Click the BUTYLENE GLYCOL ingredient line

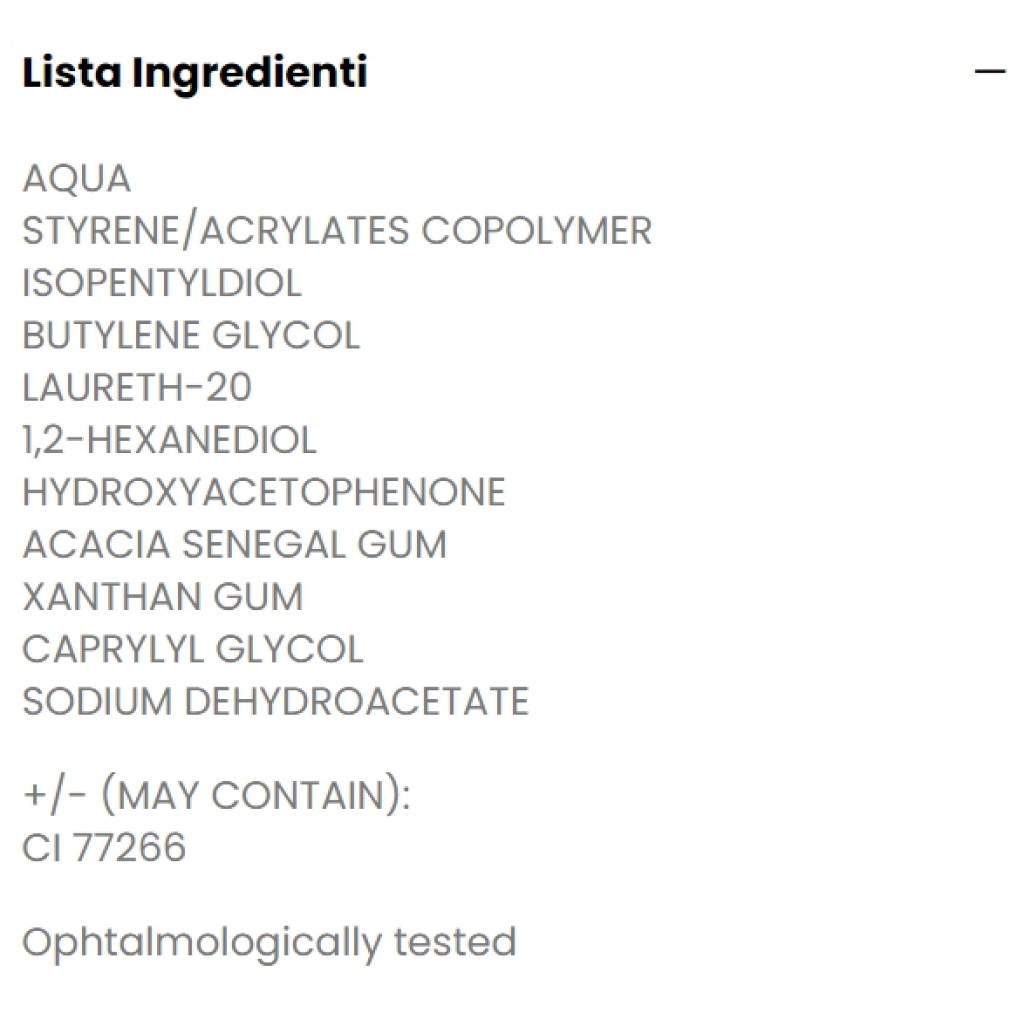tap(191, 335)
